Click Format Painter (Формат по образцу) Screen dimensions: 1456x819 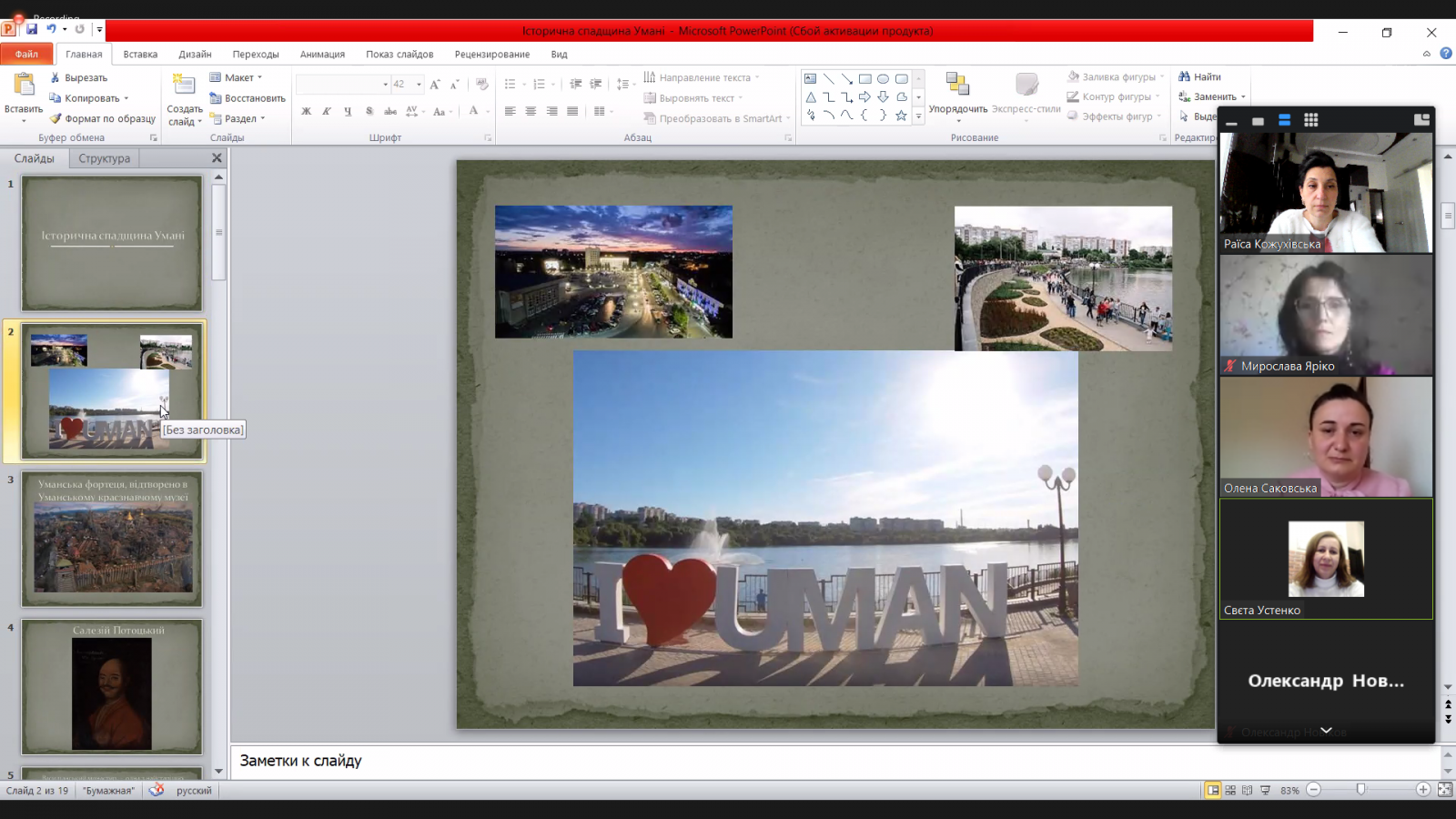click(x=103, y=118)
